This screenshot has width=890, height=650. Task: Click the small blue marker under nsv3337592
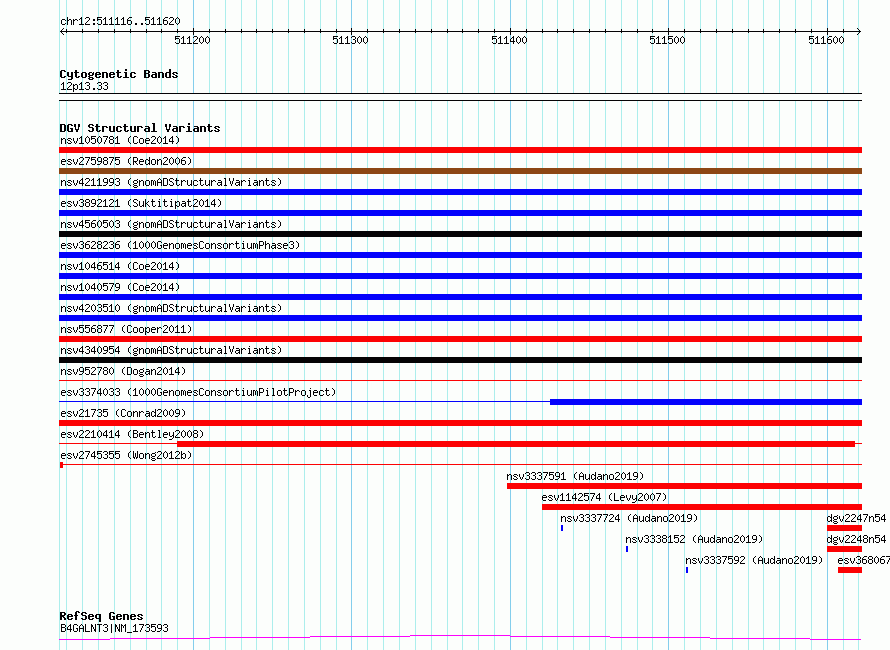[x=687, y=570]
